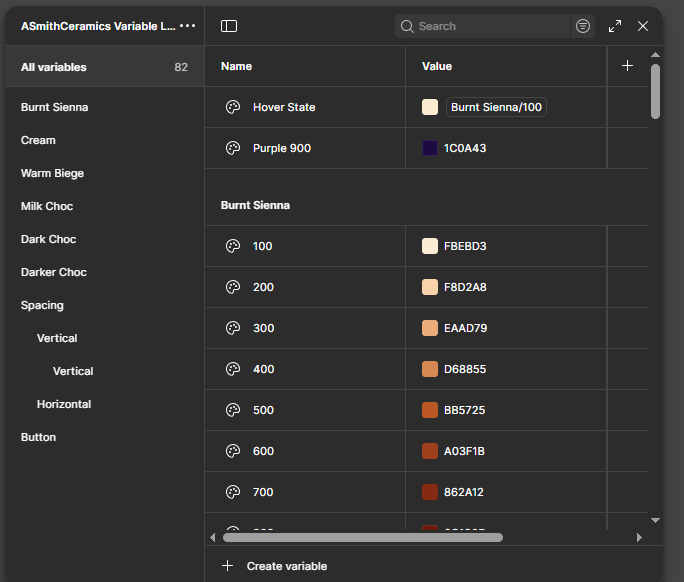
Task: Select the nested Vertical sub-subgroup
Action: tap(73, 371)
